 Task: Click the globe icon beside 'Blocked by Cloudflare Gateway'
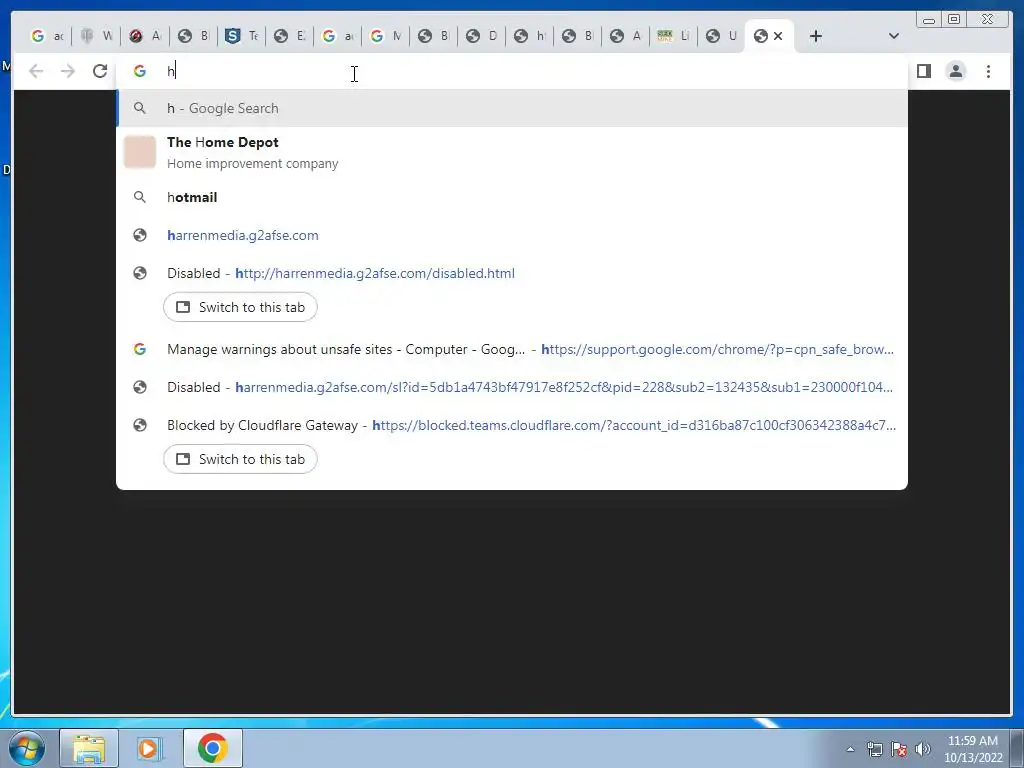point(140,425)
